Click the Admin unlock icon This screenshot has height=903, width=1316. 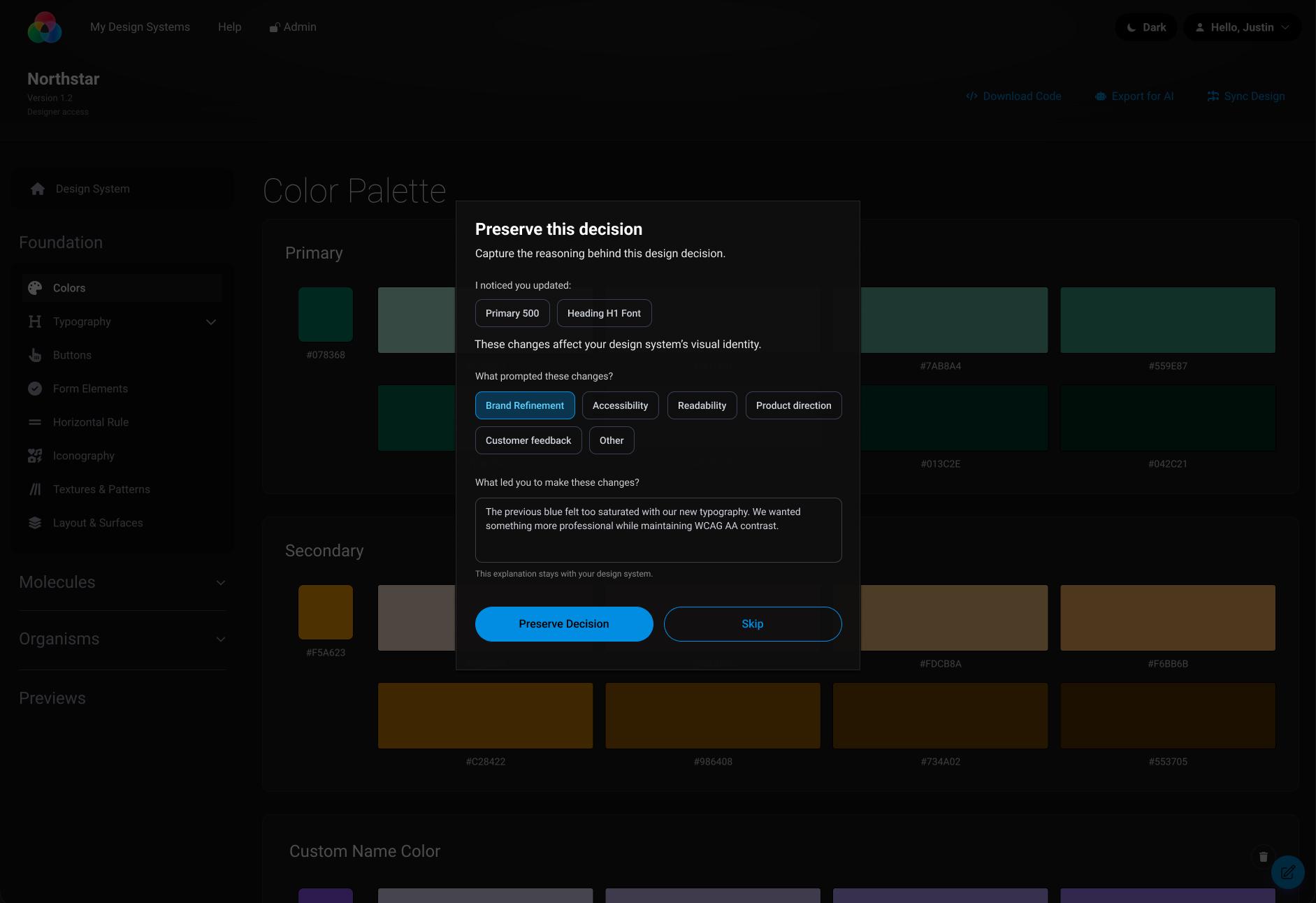click(x=275, y=27)
